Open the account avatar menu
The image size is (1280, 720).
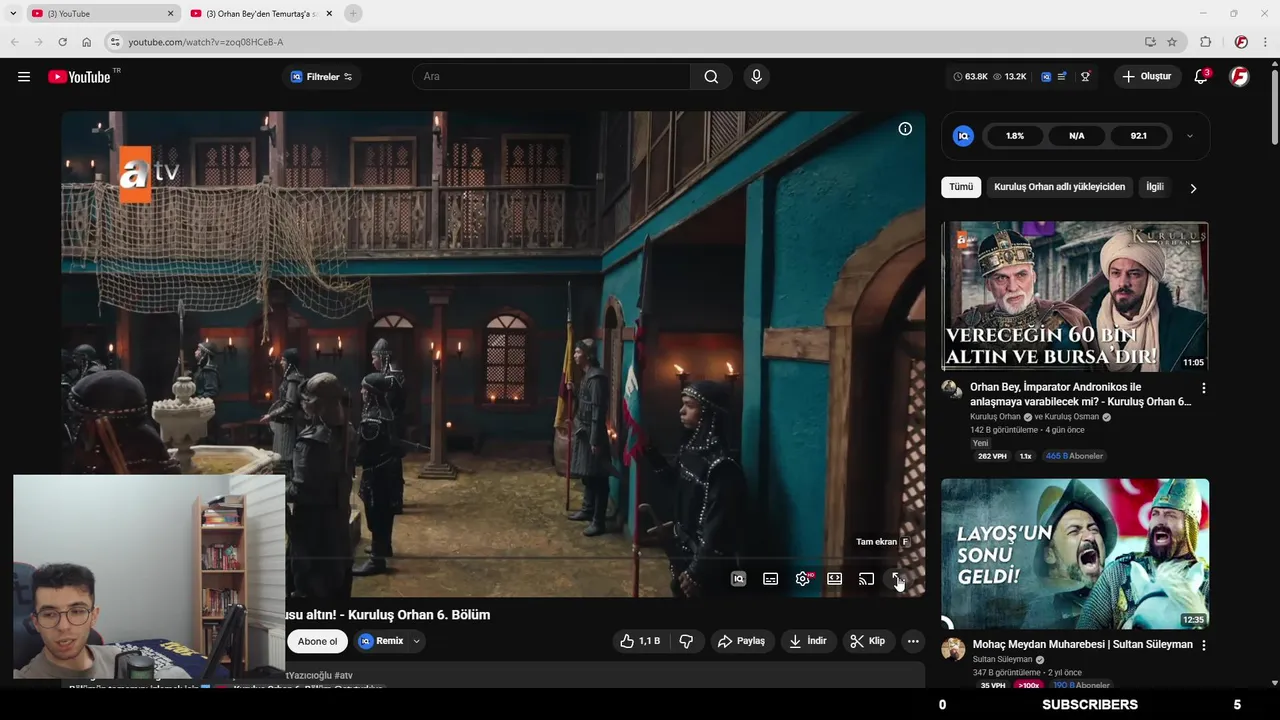[1239, 77]
